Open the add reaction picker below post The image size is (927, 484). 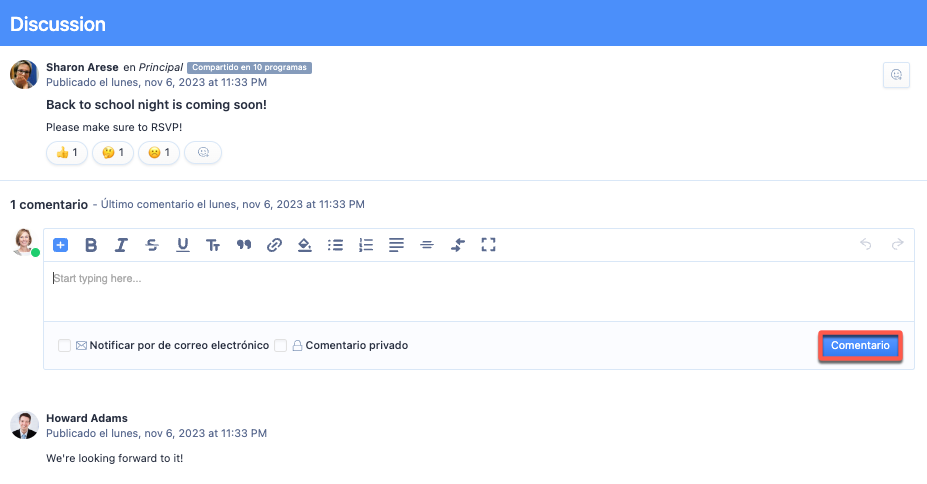point(203,153)
